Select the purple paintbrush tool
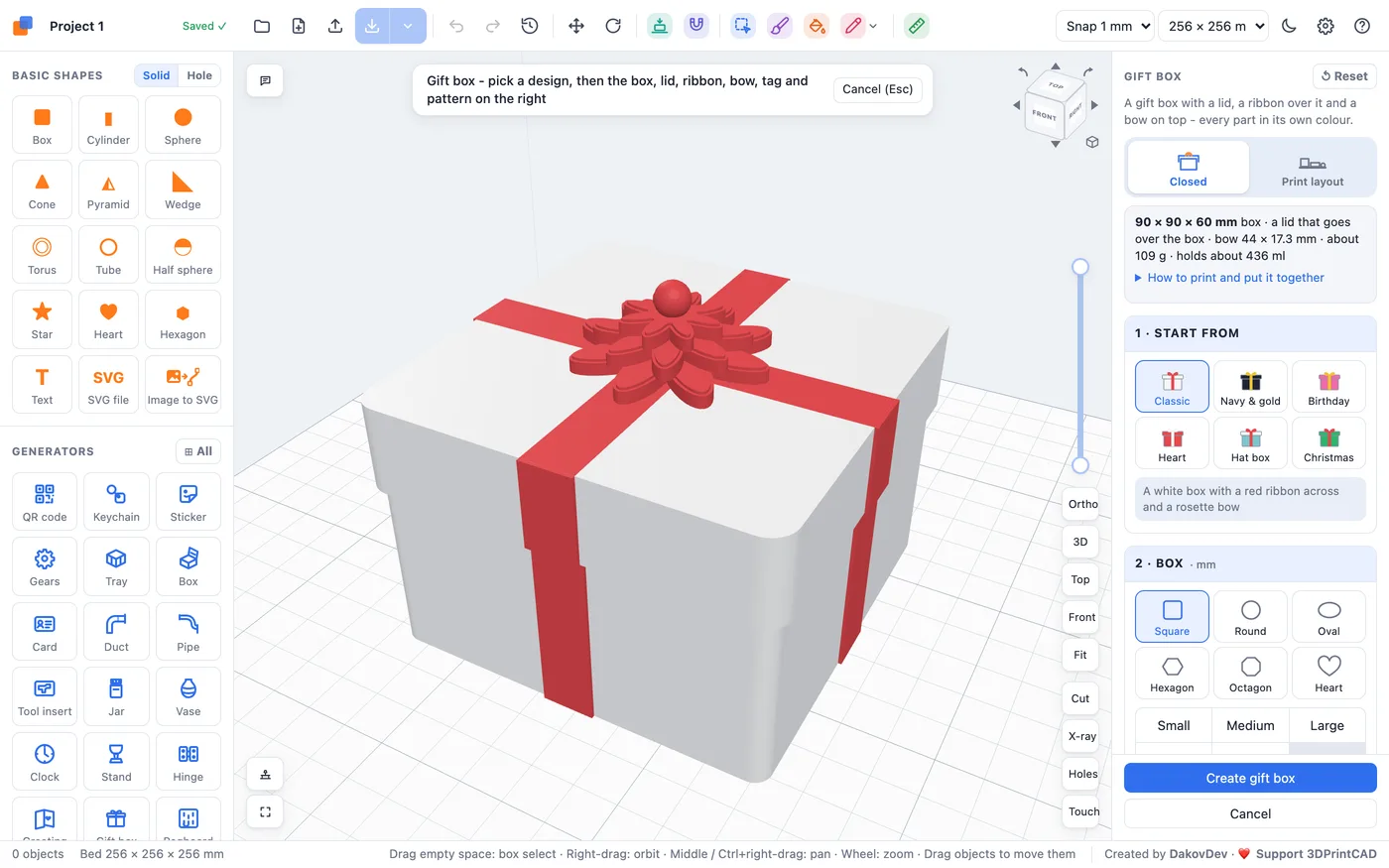Screen dimensions: 1389x868 click(780, 26)
